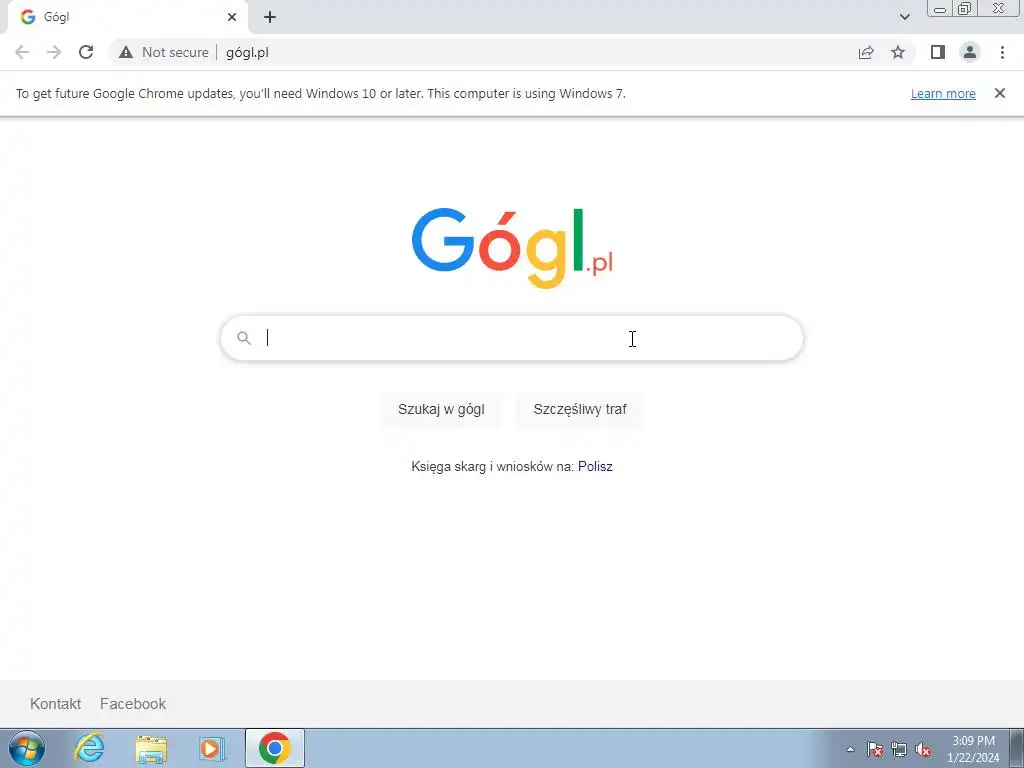Focus the Gógl search input field

tap(512, 338)
